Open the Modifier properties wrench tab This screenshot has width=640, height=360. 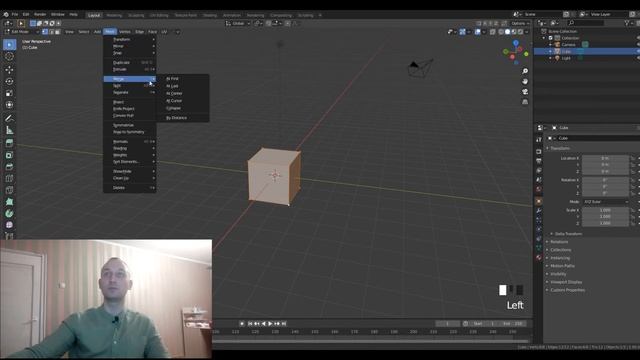539,211
